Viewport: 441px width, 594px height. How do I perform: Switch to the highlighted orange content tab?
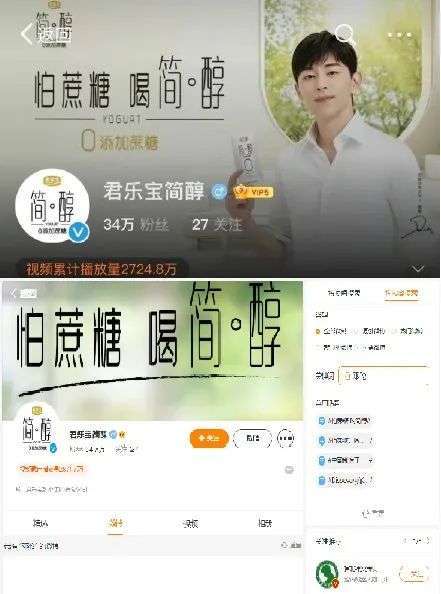[116, 524]
